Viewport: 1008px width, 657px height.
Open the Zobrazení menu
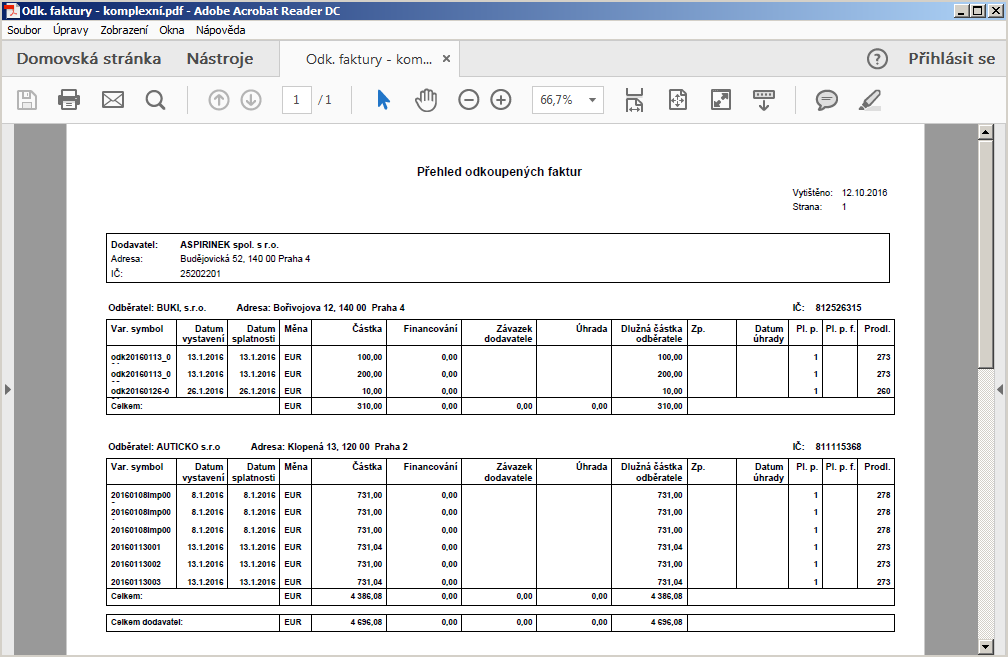coord(124,30)
